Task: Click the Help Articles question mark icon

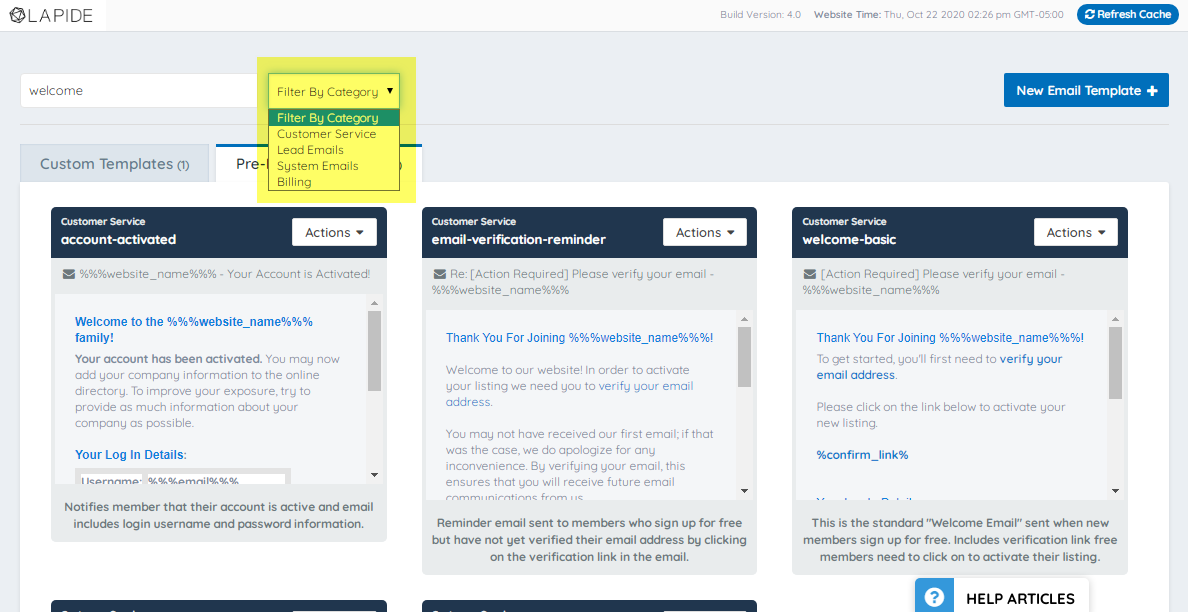Action: pos(934,598)
